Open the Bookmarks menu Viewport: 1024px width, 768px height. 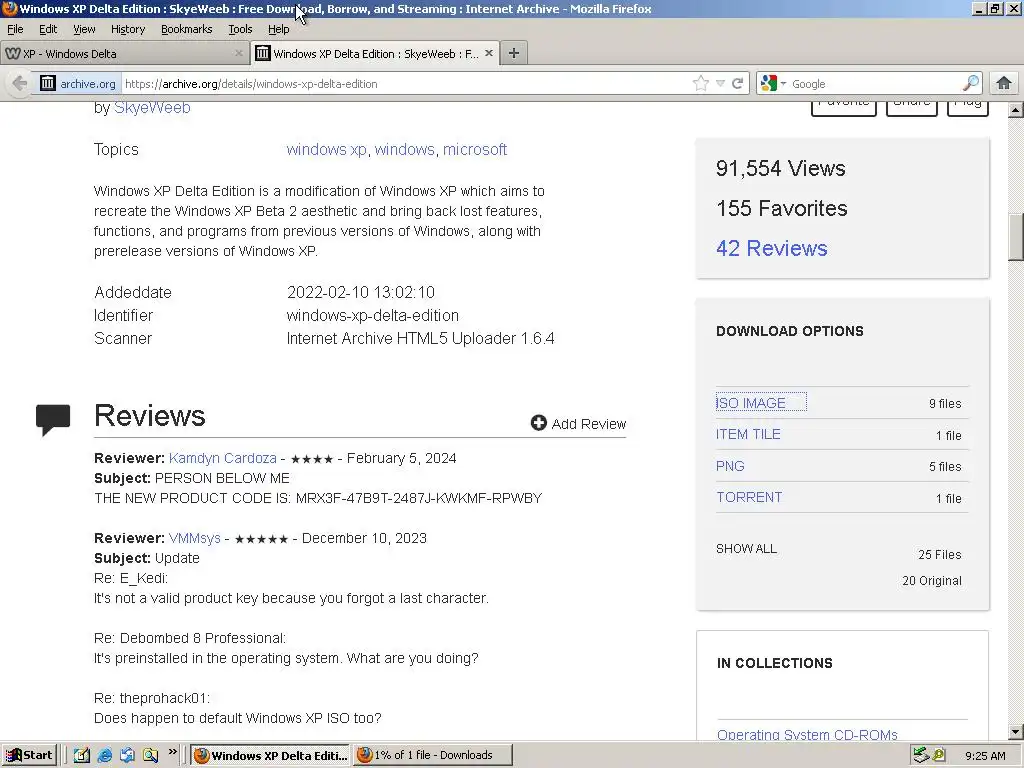[187, 29]
